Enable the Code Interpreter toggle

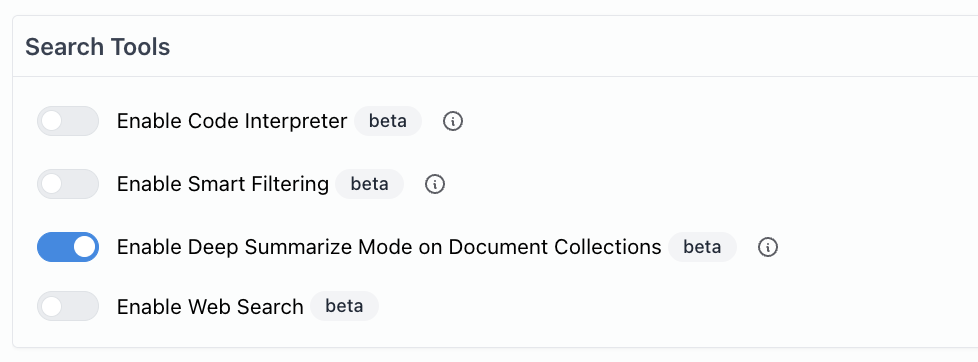pyautogui.click(x=68, y=121)
